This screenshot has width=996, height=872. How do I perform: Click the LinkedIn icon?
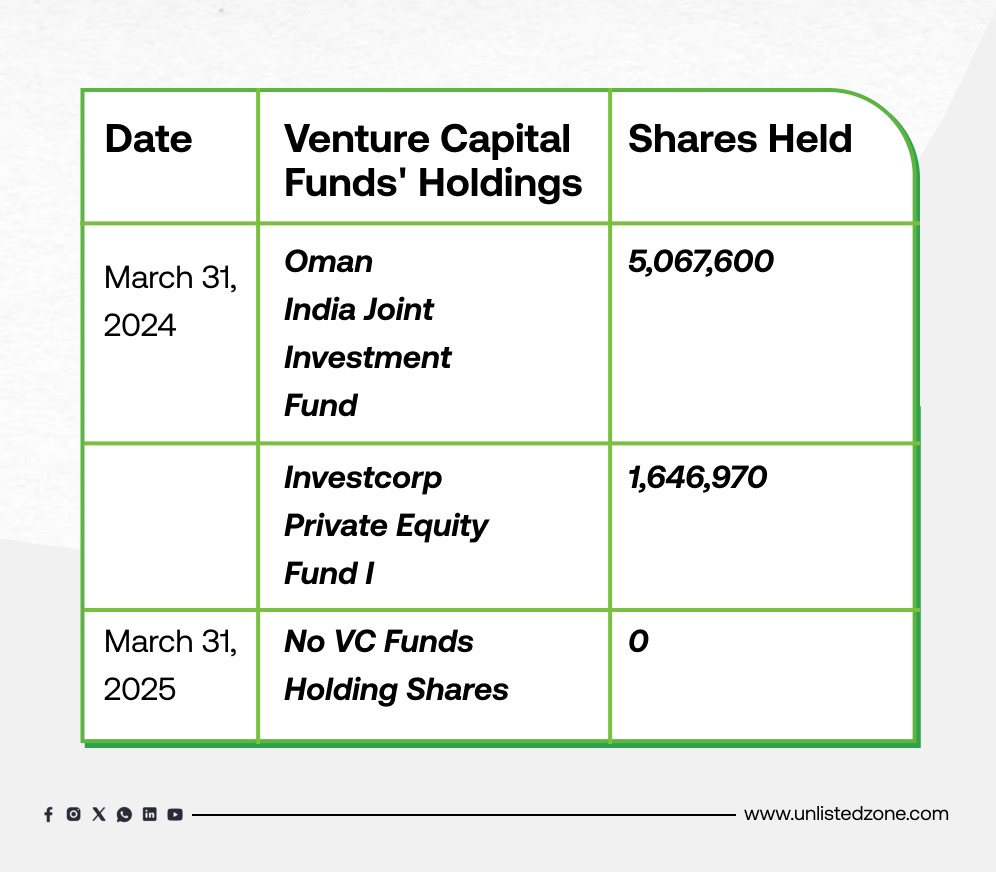pyautogui.click(x=149, y=814)
